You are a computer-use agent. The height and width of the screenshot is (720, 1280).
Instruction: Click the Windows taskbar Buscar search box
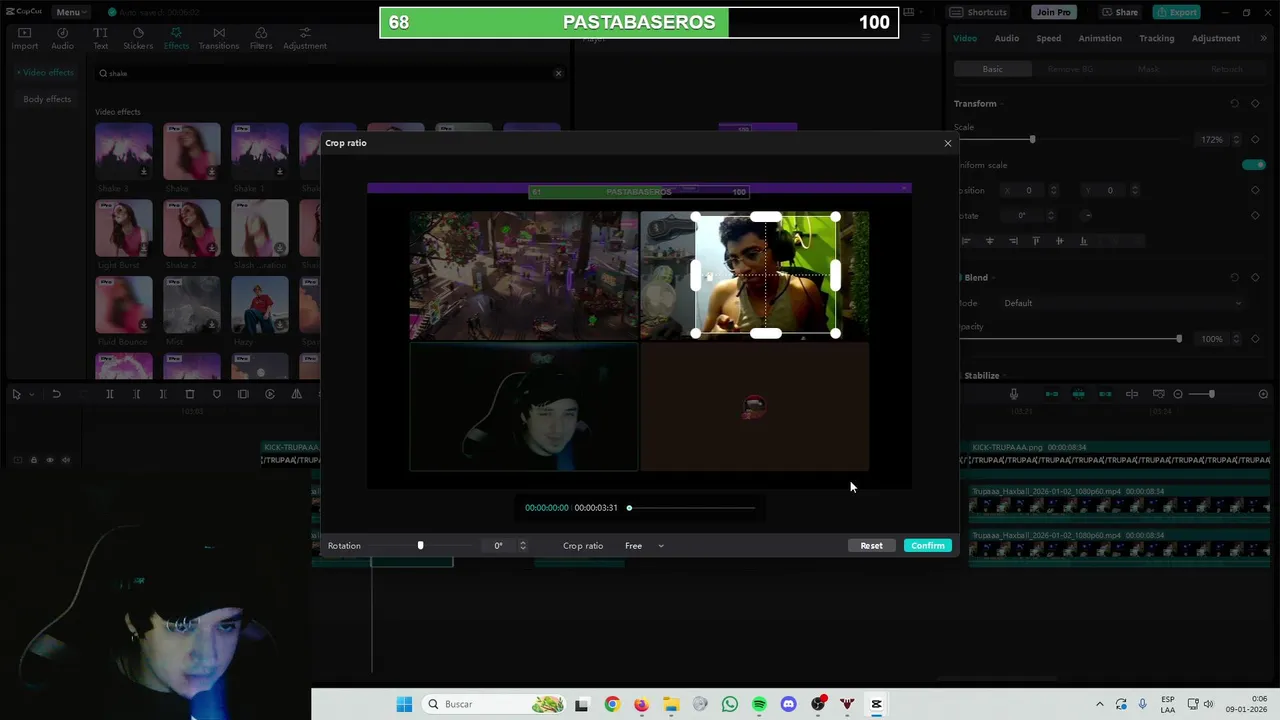coord(495,704)
